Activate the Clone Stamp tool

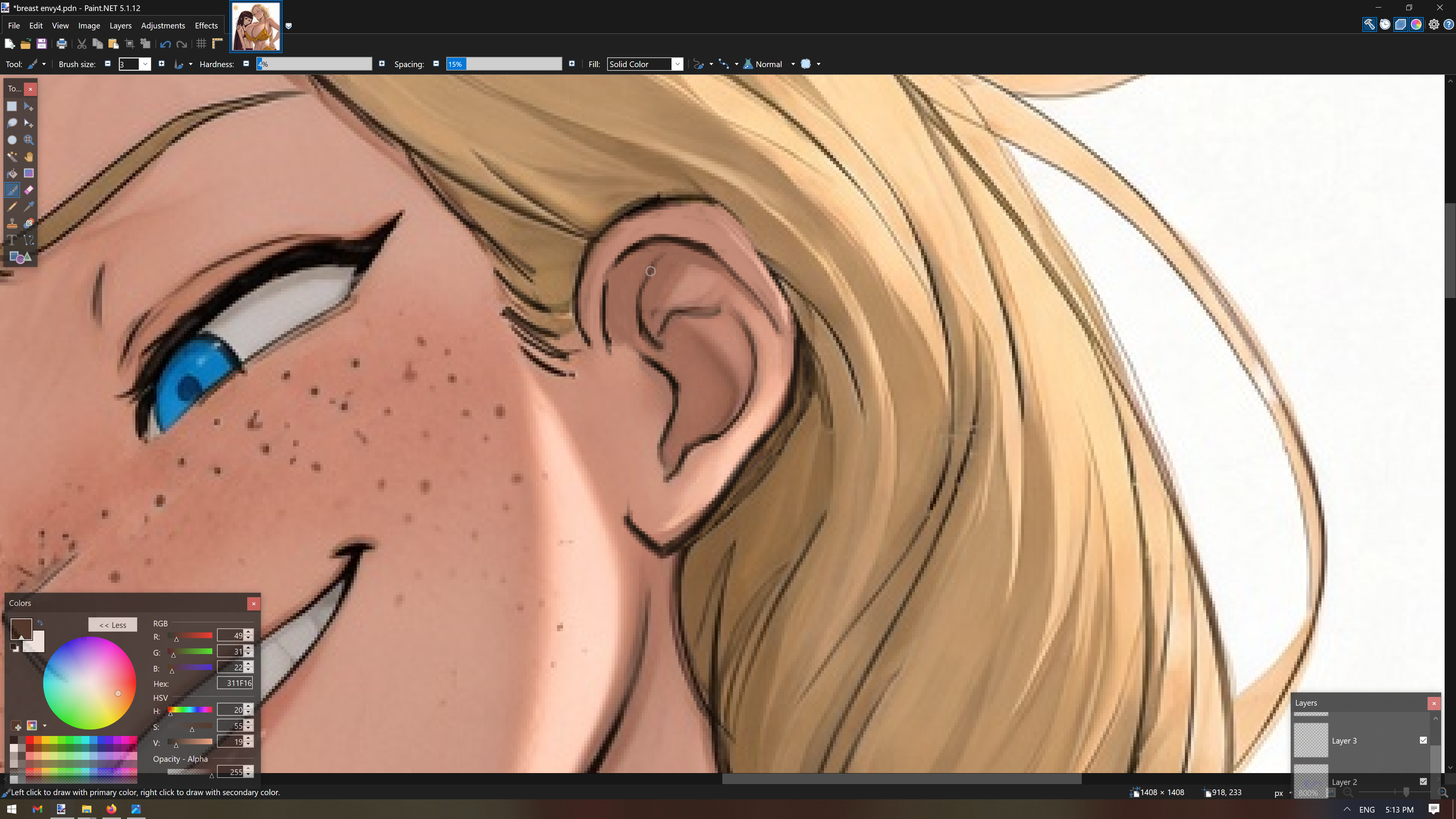click(12, 223)
